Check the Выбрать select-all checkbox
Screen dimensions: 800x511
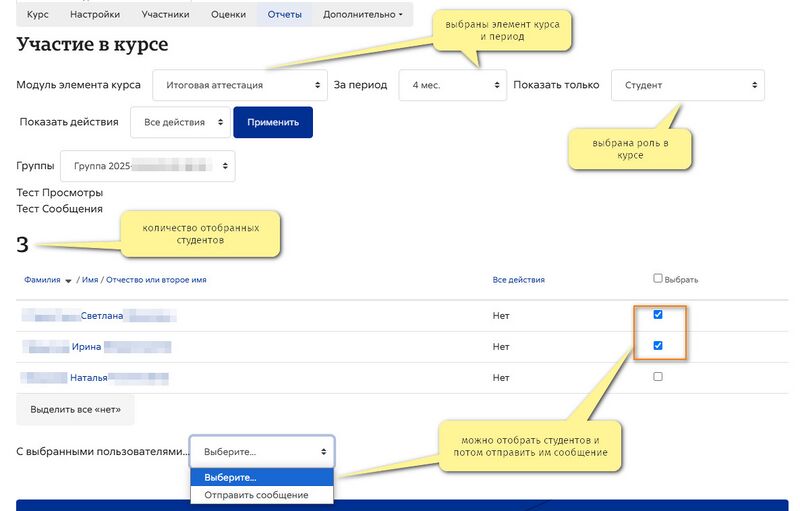[x=658, y=278]
